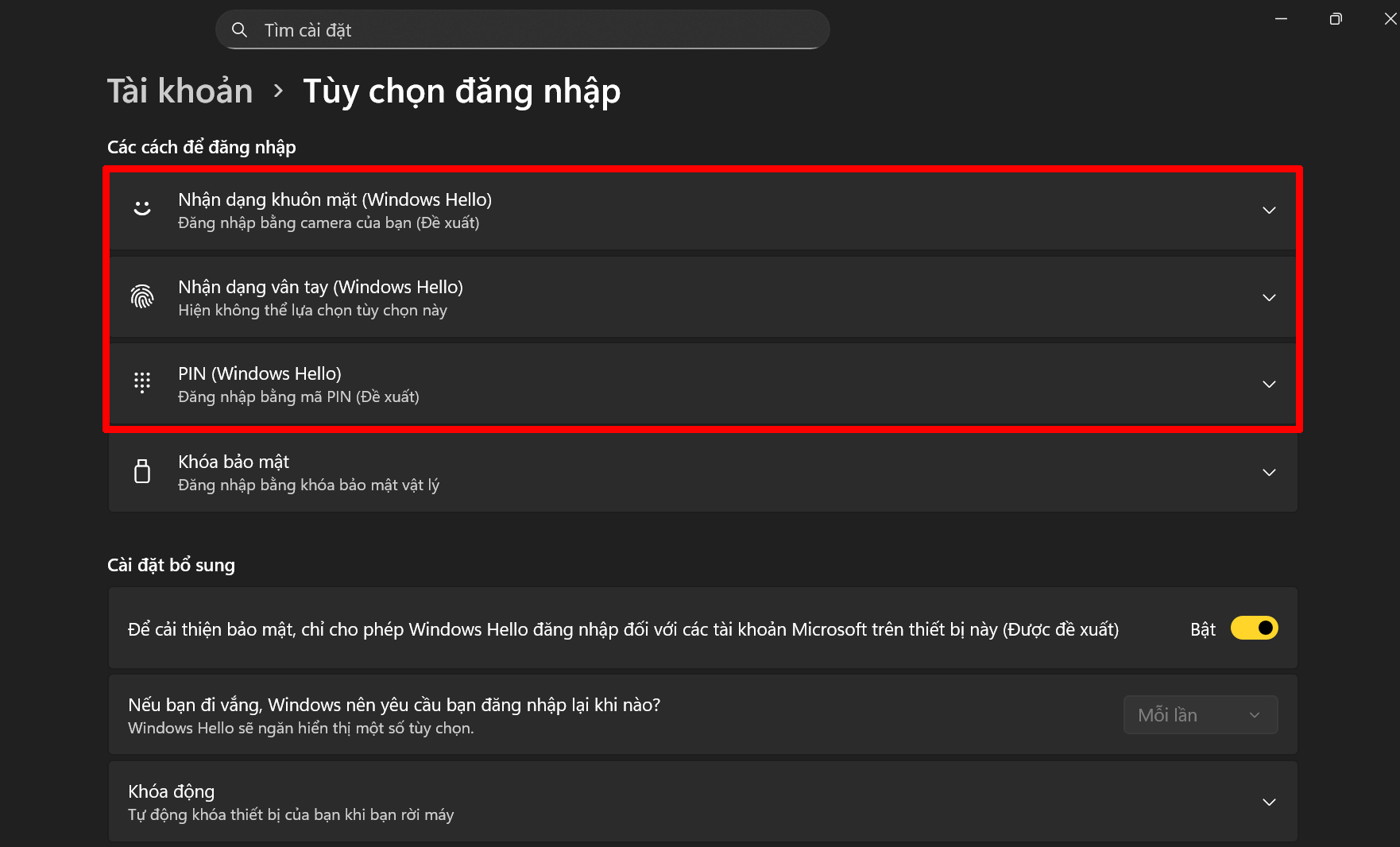Minimize the Settings window
The width and height of the screenshot is (1400, 847).
click(x=1281, y=19)
